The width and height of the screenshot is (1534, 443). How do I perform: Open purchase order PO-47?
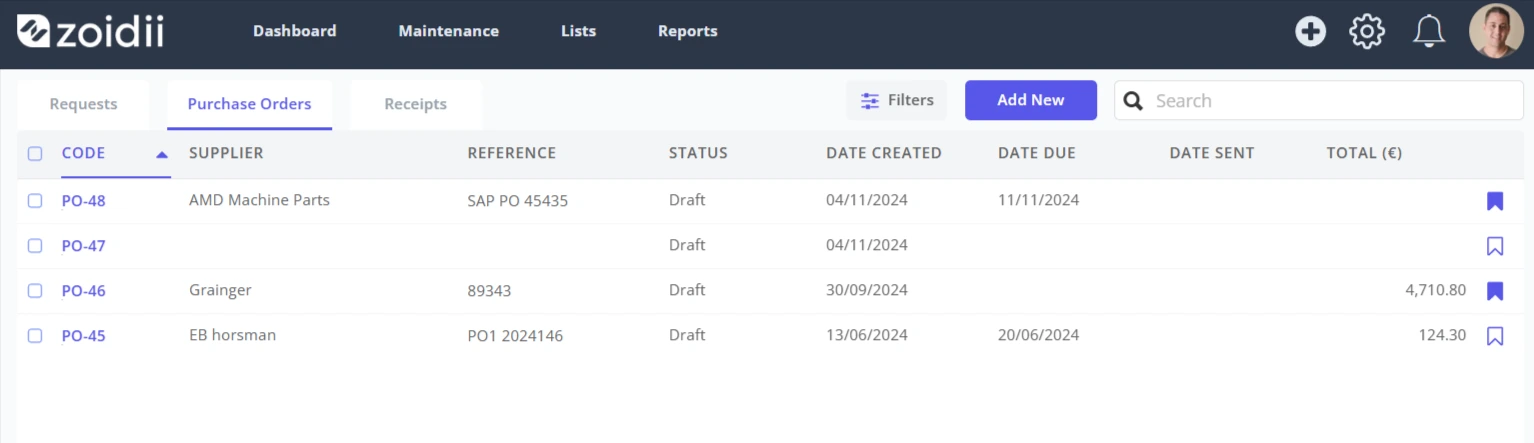click(83, 246)
